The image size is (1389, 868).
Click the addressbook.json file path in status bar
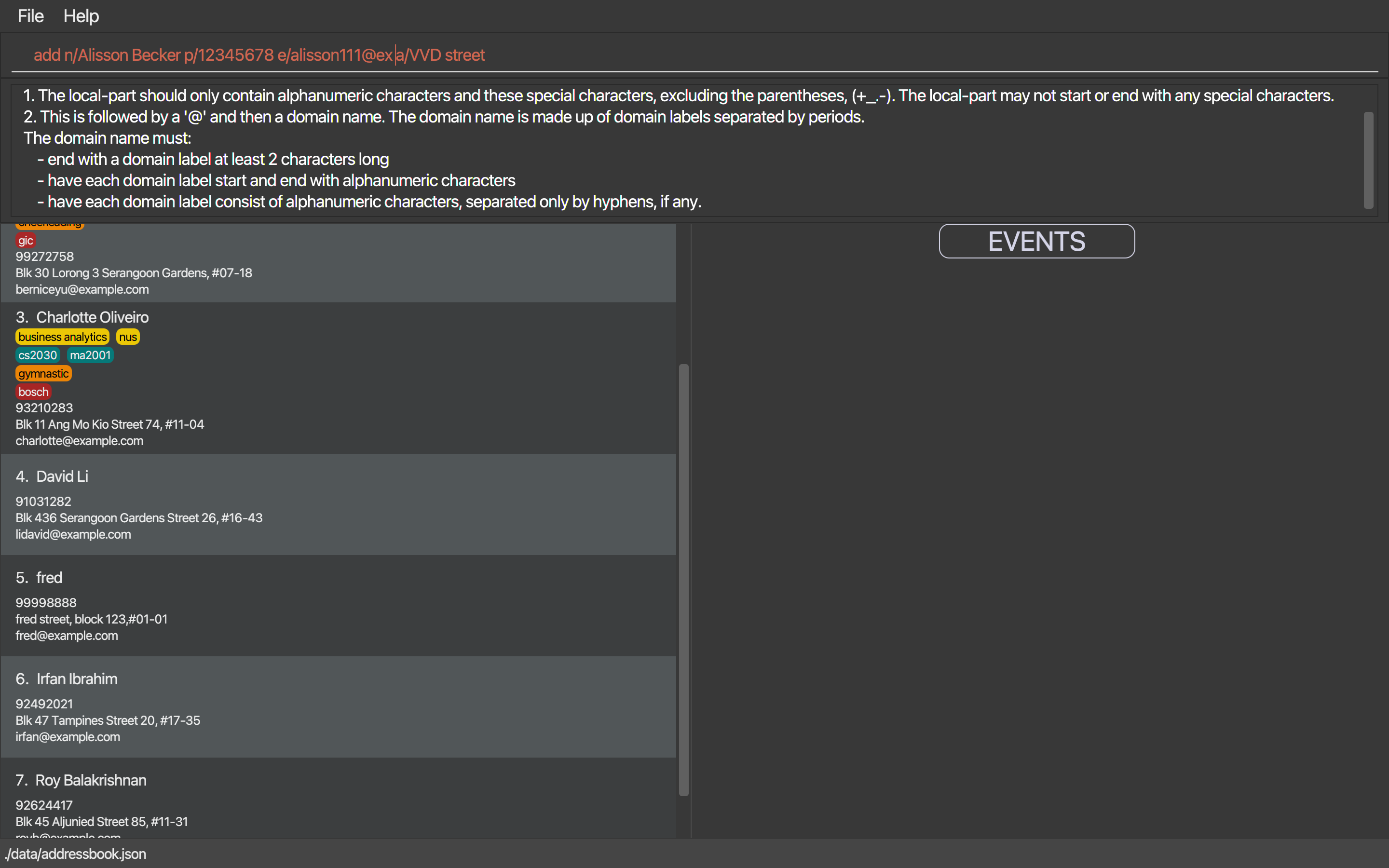76,854
